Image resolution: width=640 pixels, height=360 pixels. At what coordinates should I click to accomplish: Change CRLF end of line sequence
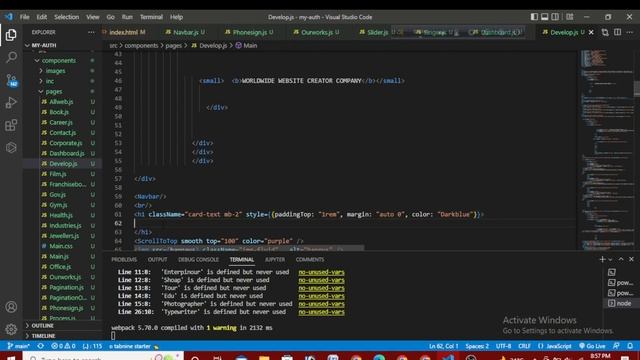click(524, 346)
